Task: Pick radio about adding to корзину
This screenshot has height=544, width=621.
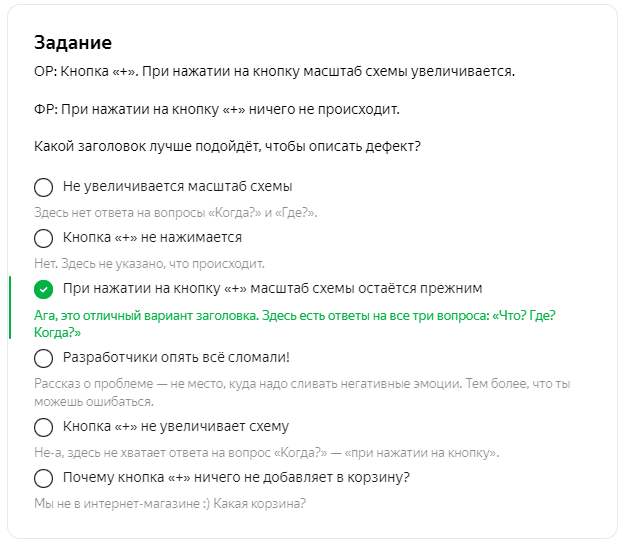Action: tap(44, 478)
